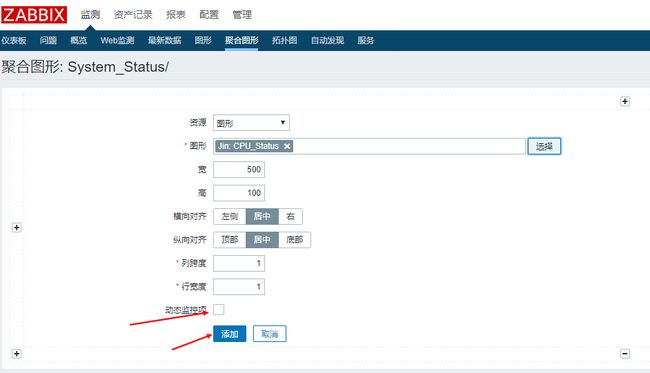This screenshot has height=373, width=650.
Task: Open the 自动发现 tab
Action: [x=327, y=40]
